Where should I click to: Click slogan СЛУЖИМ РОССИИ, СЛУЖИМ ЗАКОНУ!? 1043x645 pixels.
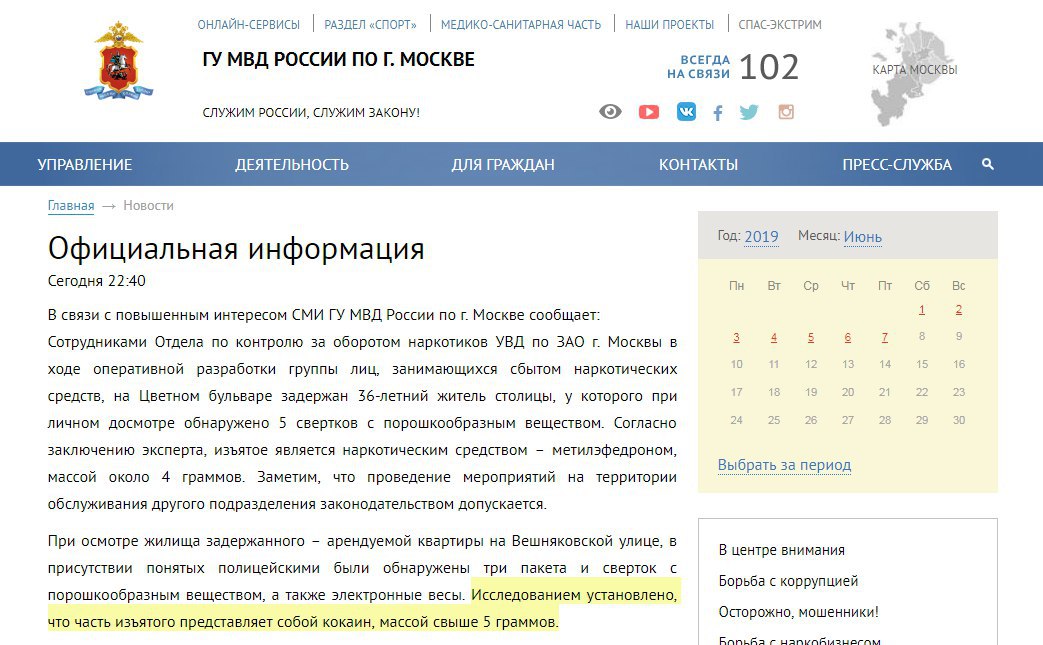(x=311, y=112)
